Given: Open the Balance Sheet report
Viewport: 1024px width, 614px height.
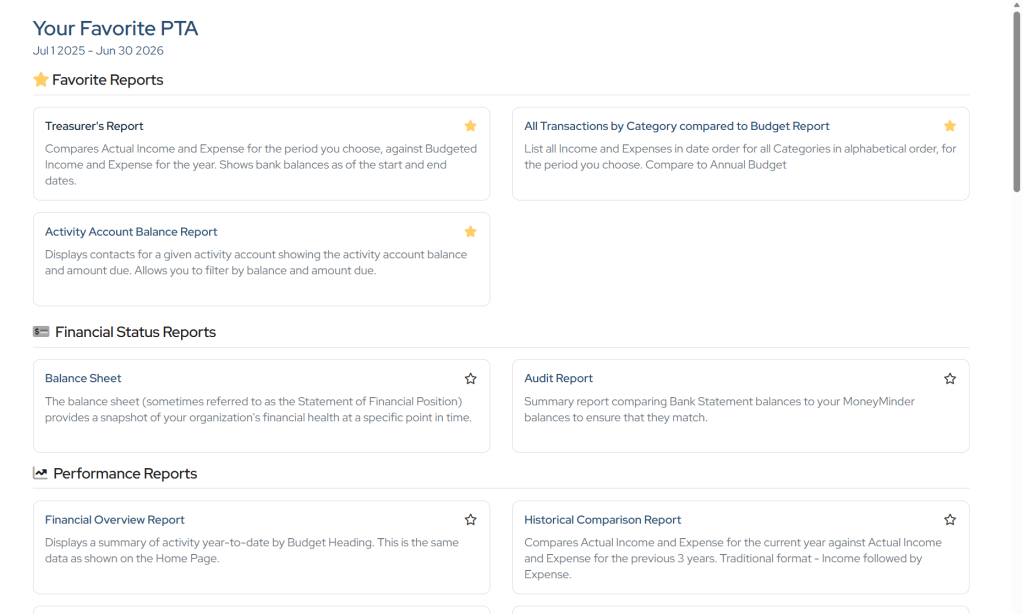Looking at the screenshot, I should (x=83, y=379).
